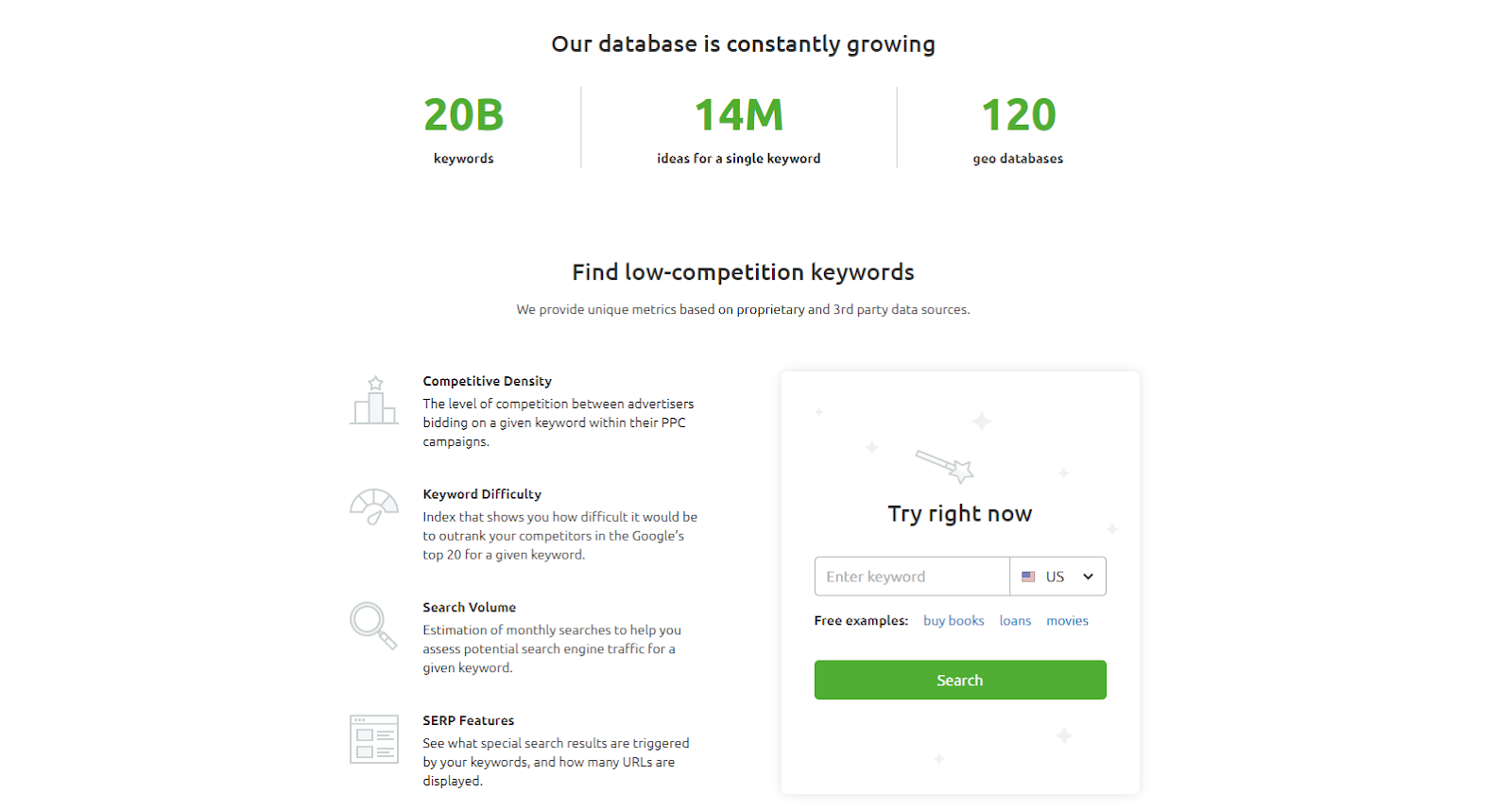This screenshot has height=810, width=1512.
Task: Click the 'keywords' label under 20B
Action: coord(463,159)
